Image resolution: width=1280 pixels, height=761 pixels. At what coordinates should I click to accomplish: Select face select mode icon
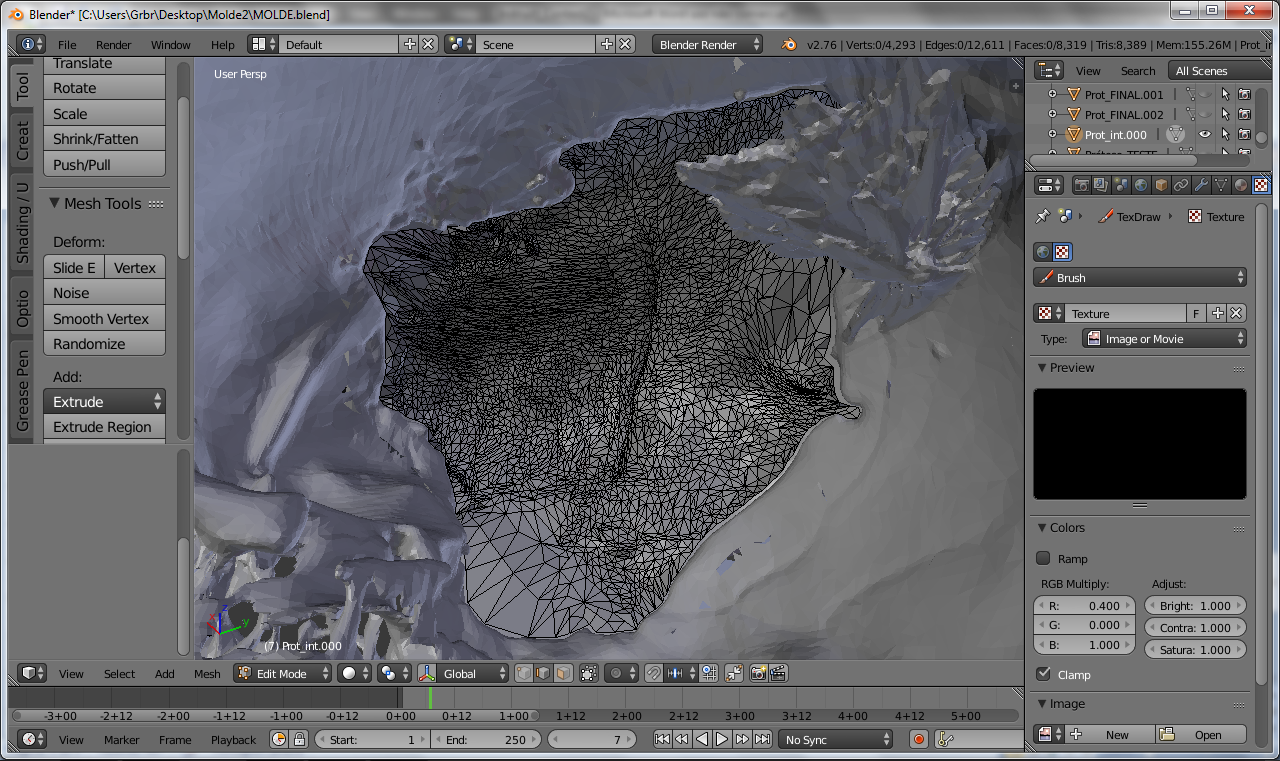(563, 673)
